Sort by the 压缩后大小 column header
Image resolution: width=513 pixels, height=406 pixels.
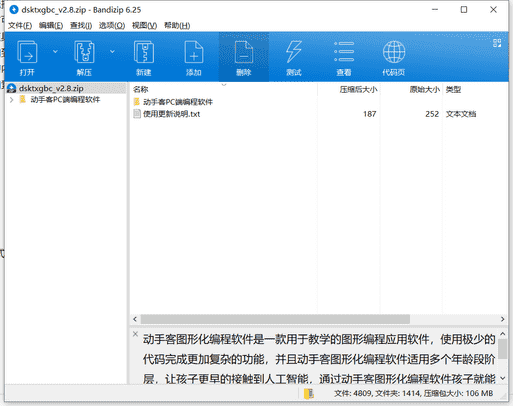coord(358,89)
